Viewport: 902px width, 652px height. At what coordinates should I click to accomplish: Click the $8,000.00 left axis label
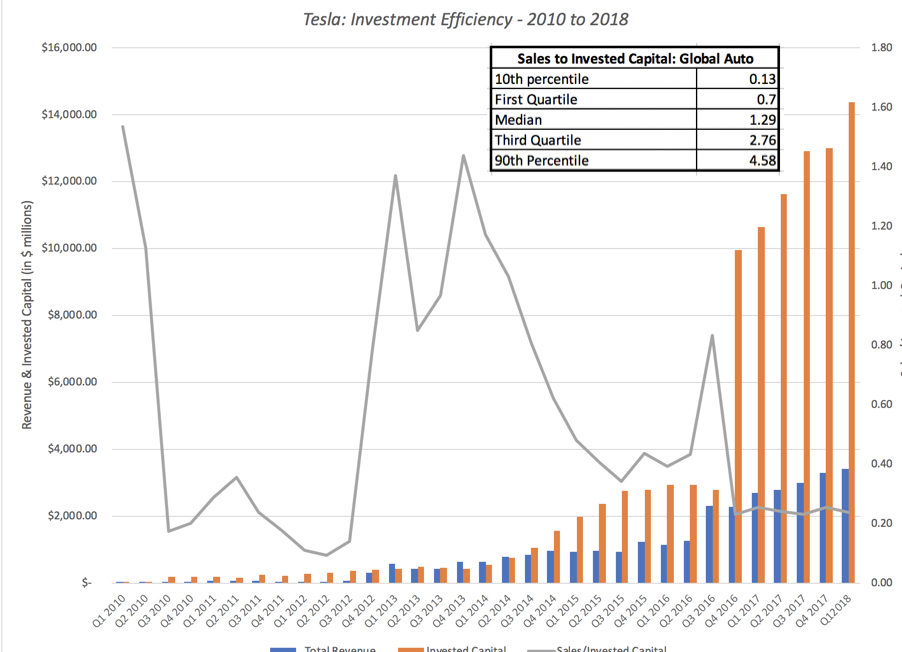pyautogui.click(x=72, y=315)
